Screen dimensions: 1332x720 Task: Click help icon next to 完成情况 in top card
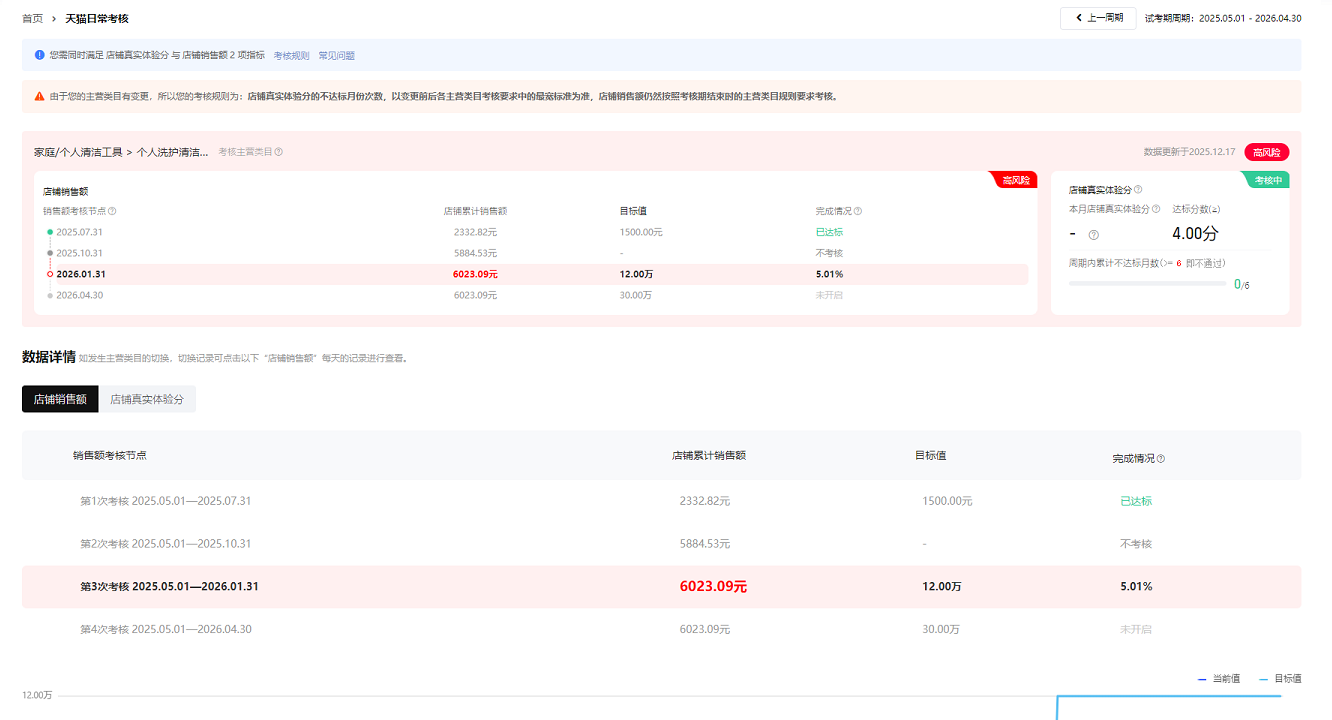tap(858, 211)
